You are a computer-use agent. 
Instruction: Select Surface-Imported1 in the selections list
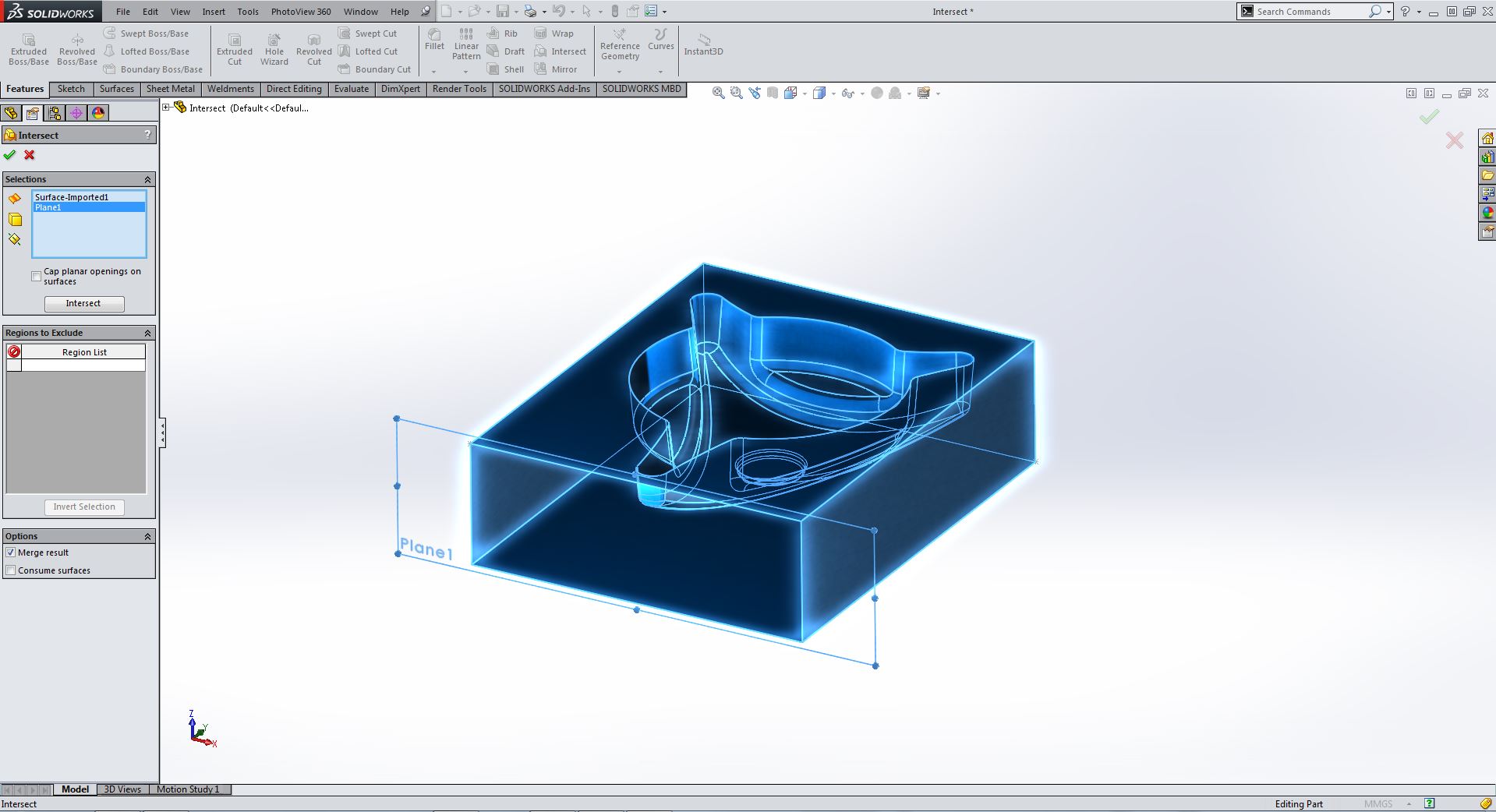pyautogui.click(x=72, y=197)
